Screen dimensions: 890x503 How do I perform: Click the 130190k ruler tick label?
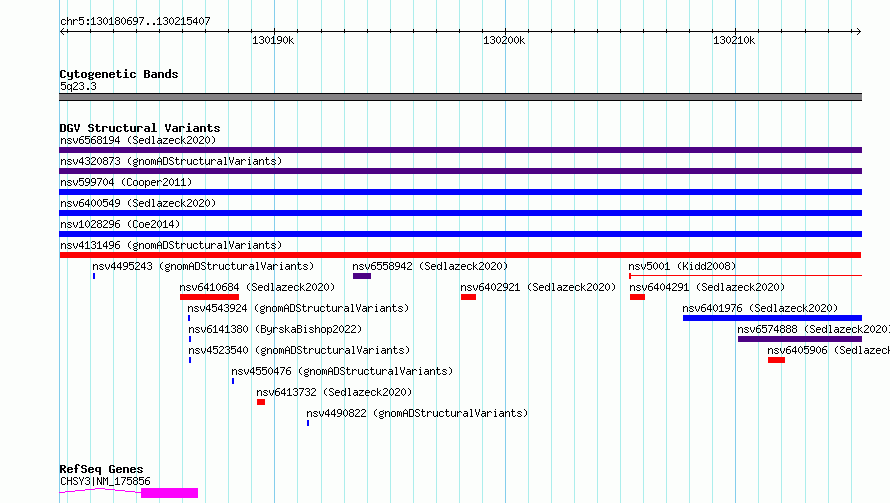(x=273, y=40)
